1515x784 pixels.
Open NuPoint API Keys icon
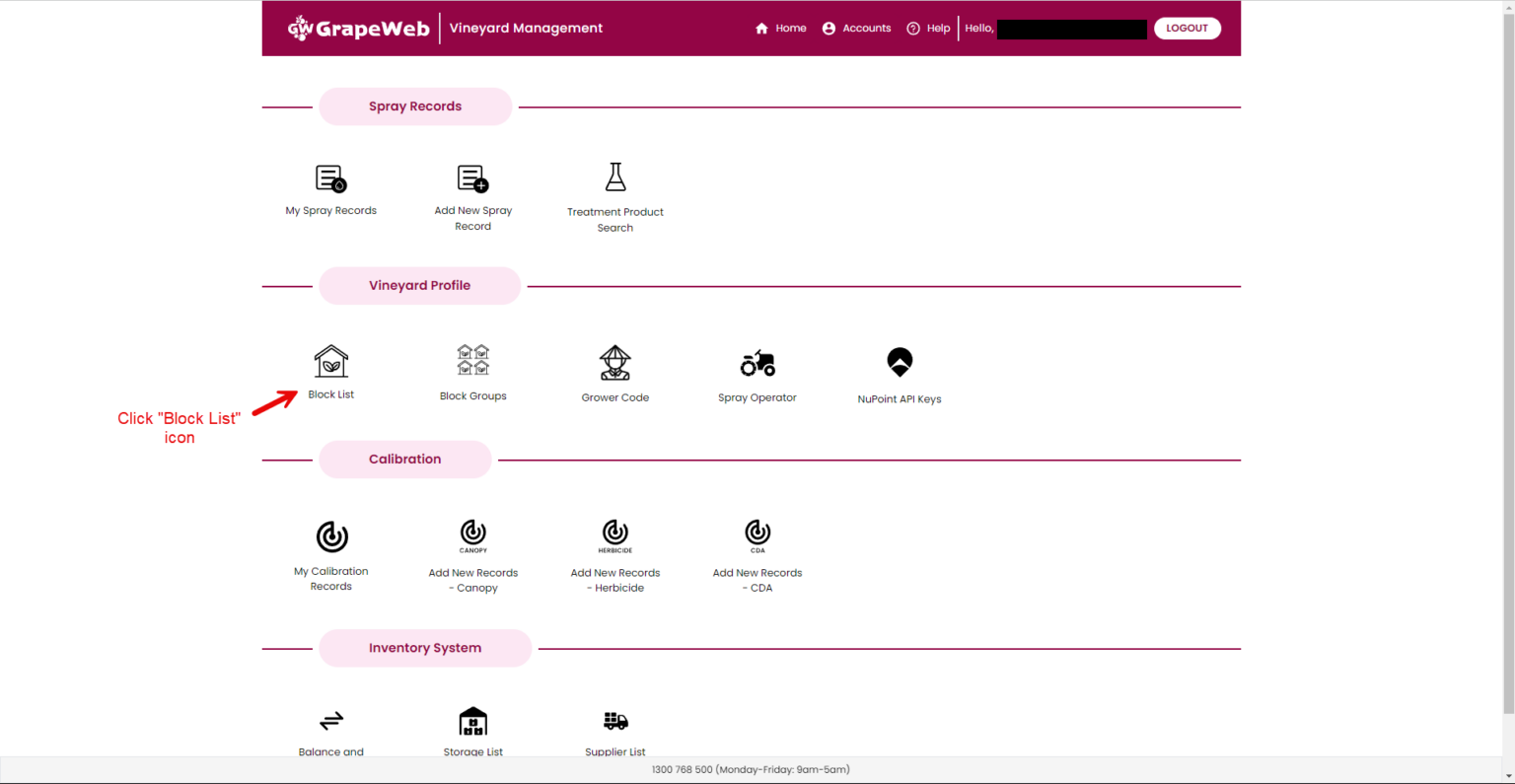click(x=900, y=362)
